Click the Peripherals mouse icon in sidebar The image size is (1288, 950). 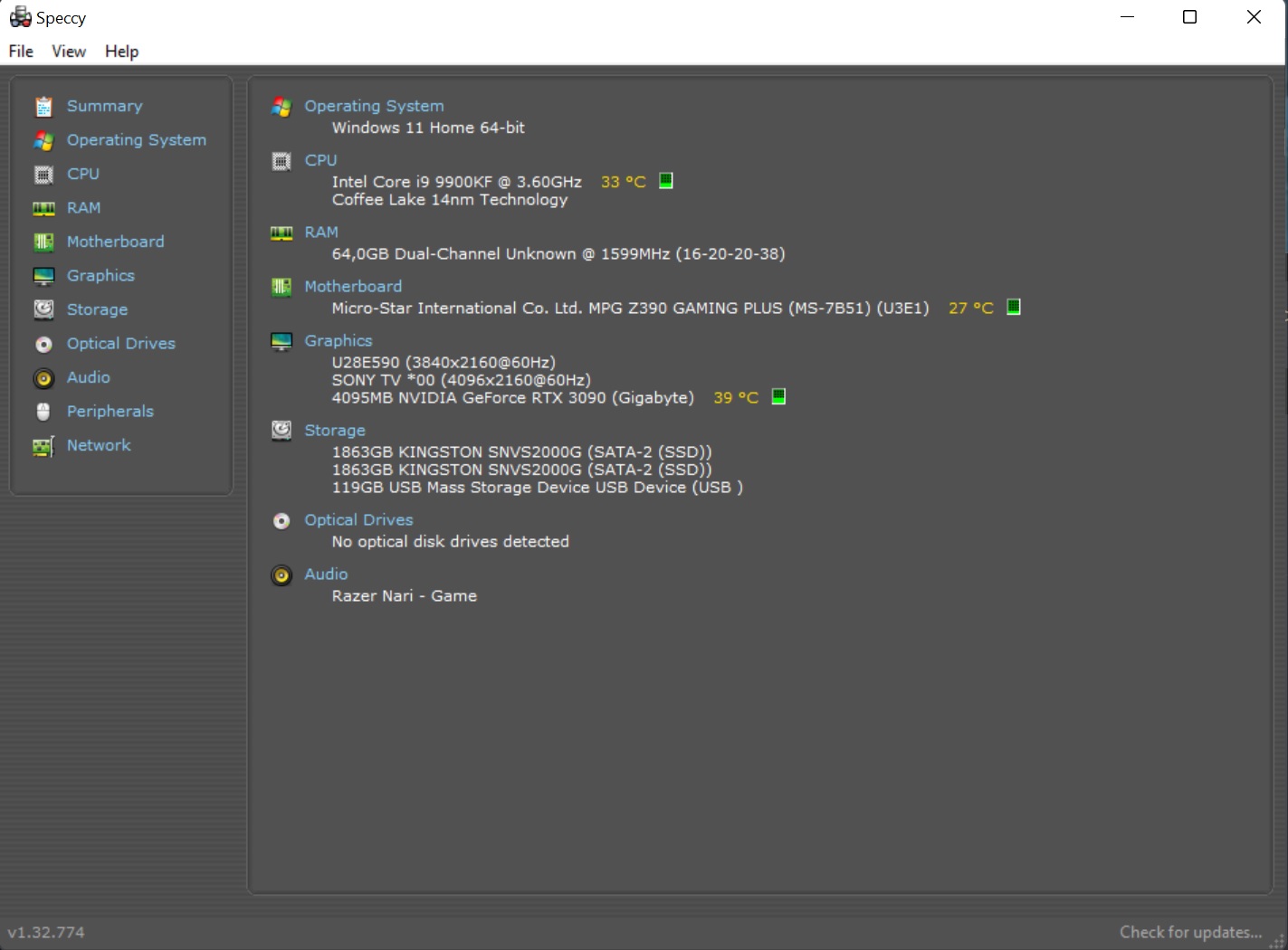(43, 412)
